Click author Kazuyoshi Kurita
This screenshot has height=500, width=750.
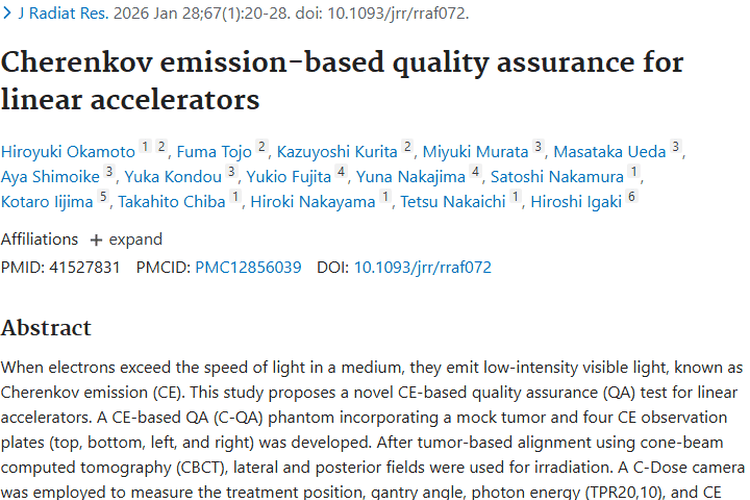pos(338,152)
